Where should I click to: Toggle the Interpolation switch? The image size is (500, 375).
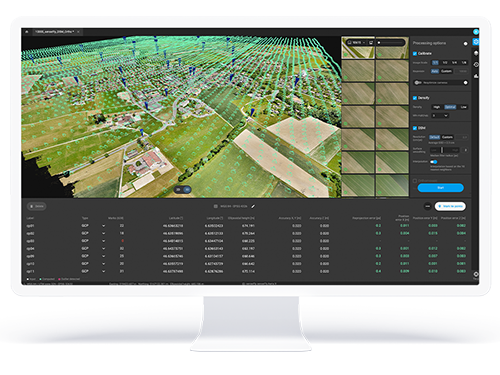(x=434, y=162)
